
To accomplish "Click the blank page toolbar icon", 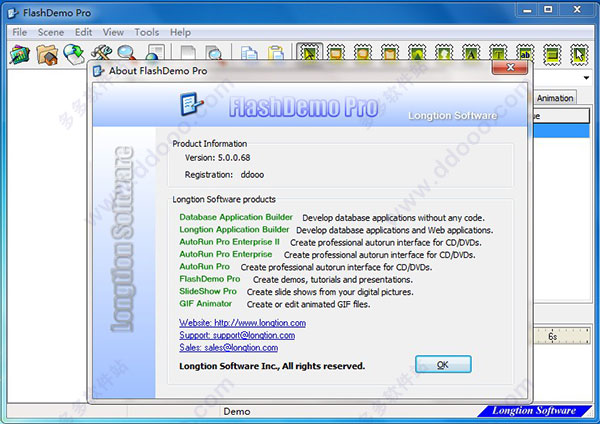I will 188,52.
